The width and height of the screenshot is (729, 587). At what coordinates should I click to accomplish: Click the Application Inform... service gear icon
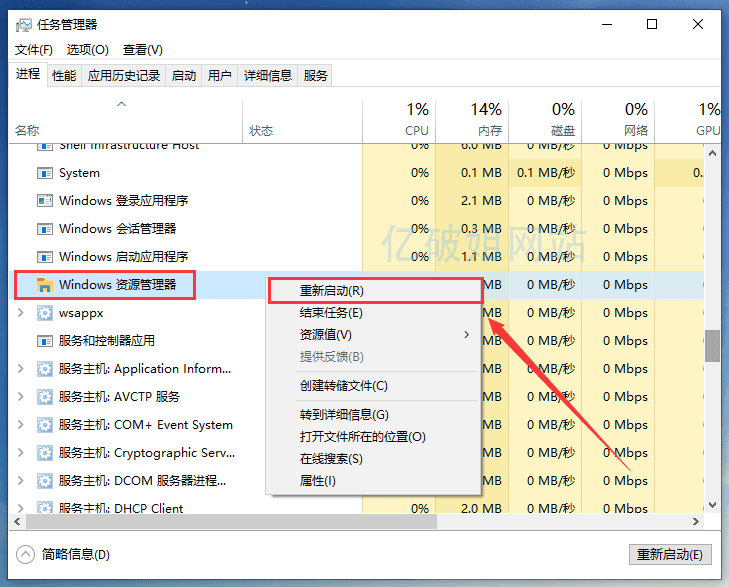(x=45, y=369)
